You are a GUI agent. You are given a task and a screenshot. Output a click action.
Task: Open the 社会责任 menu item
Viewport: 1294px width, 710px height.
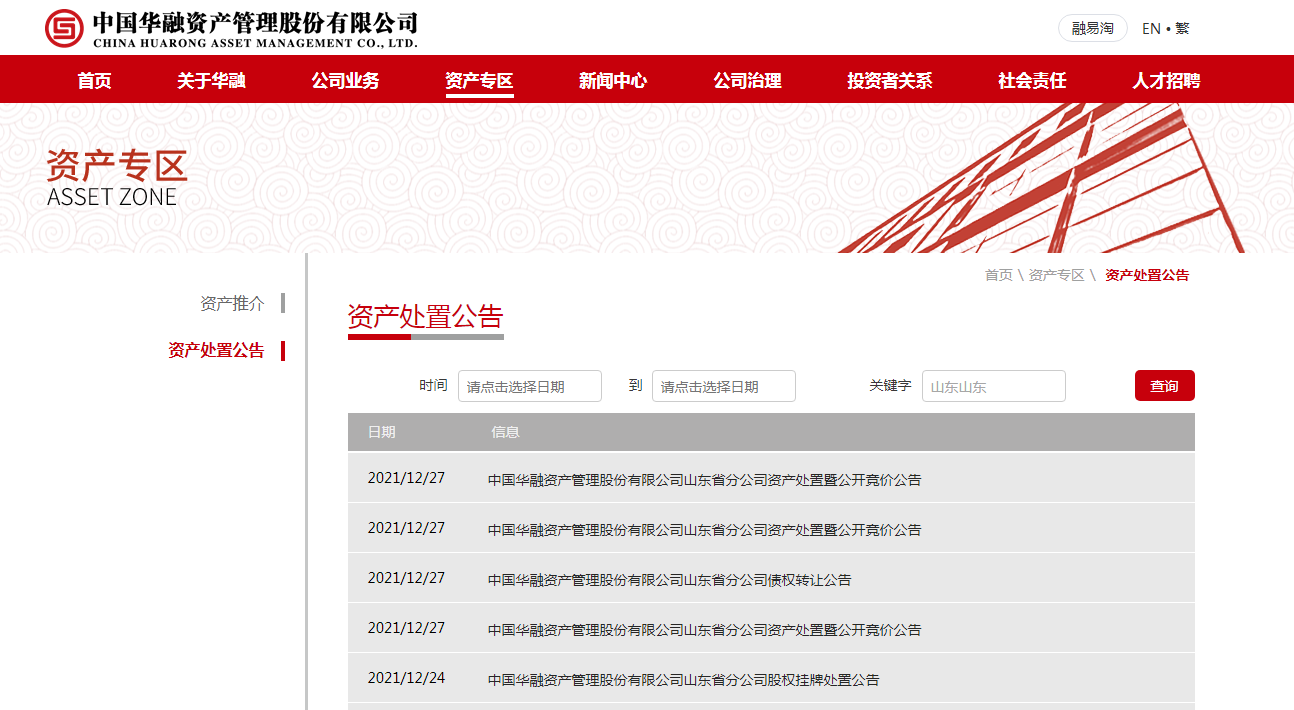click(x=1032, y=81)
